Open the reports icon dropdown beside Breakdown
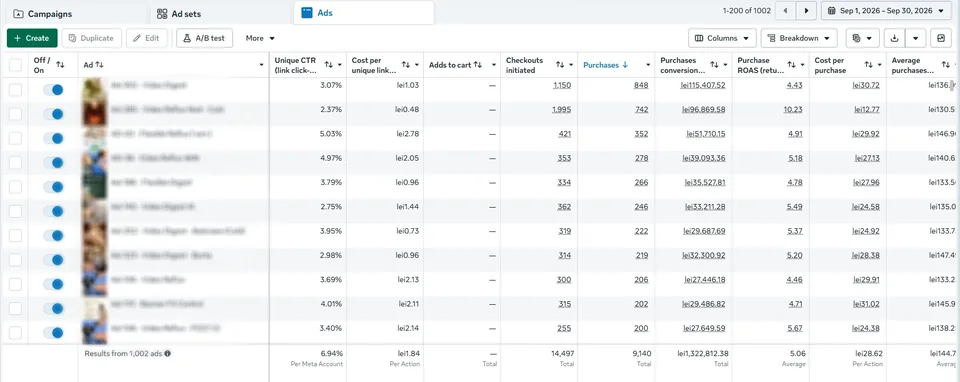The height and width of the screenshot is (382, 960). coord(863,38)
